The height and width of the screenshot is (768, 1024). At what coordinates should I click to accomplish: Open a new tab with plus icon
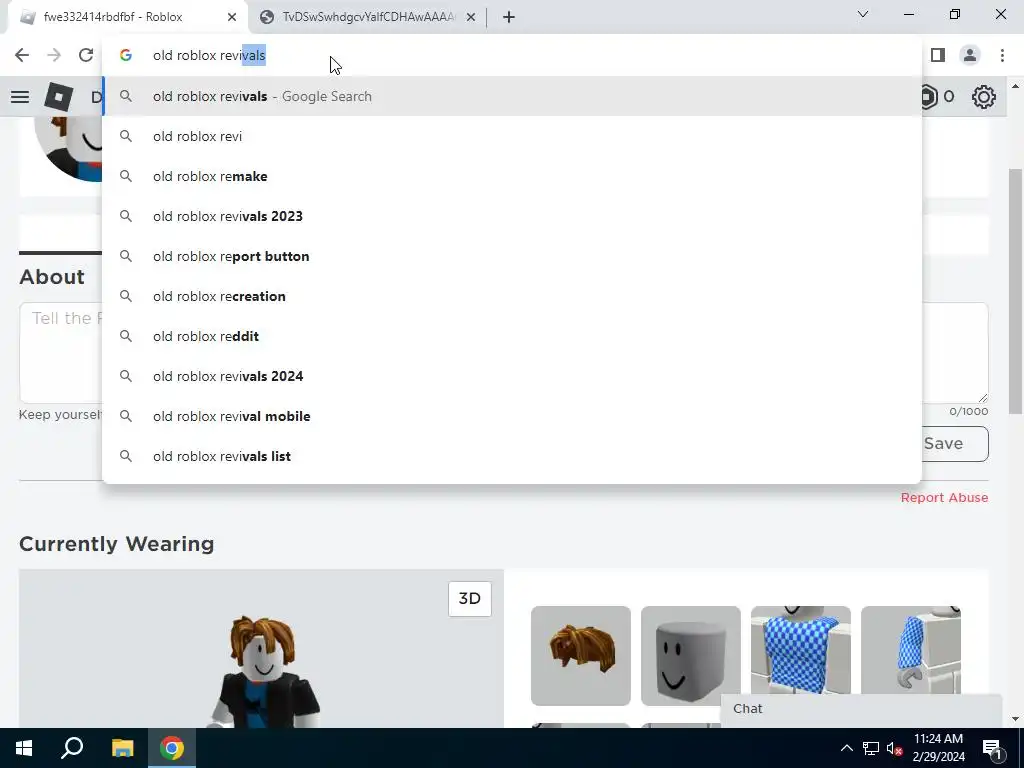509,17
